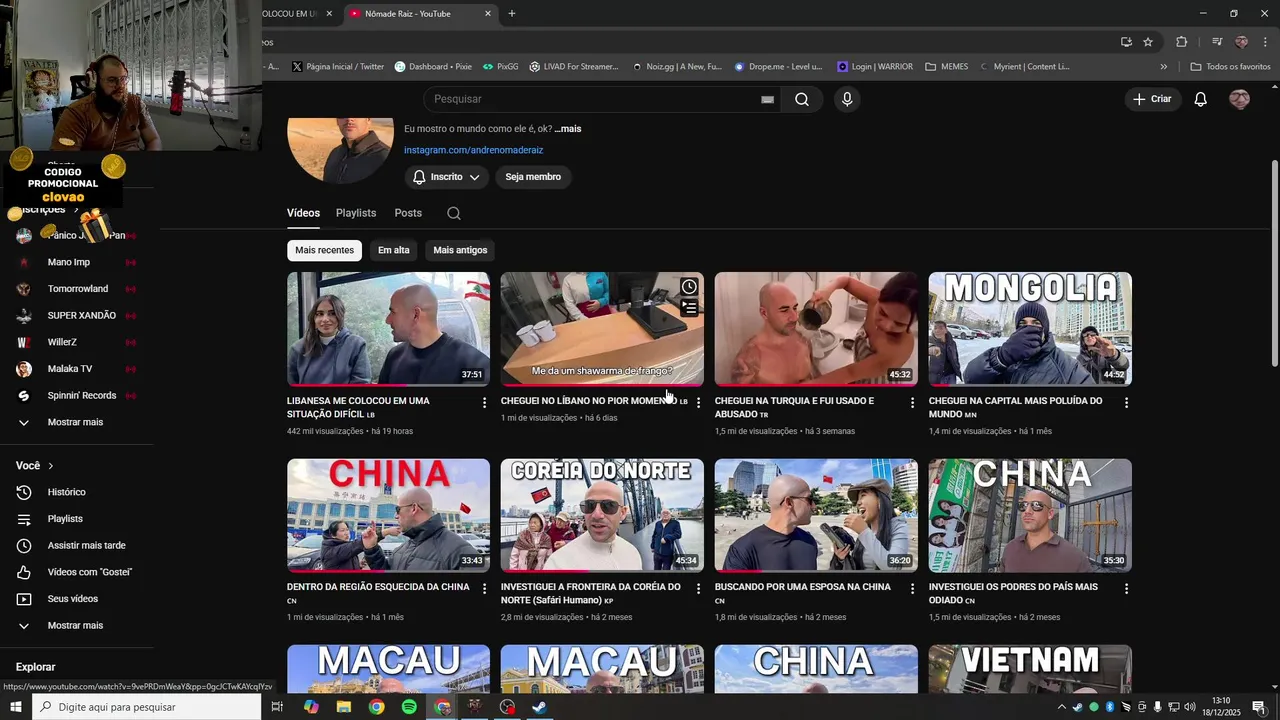The image size is (1280, 720).
Task: Switch to the Posts channel tab
Action: point(408,213)
